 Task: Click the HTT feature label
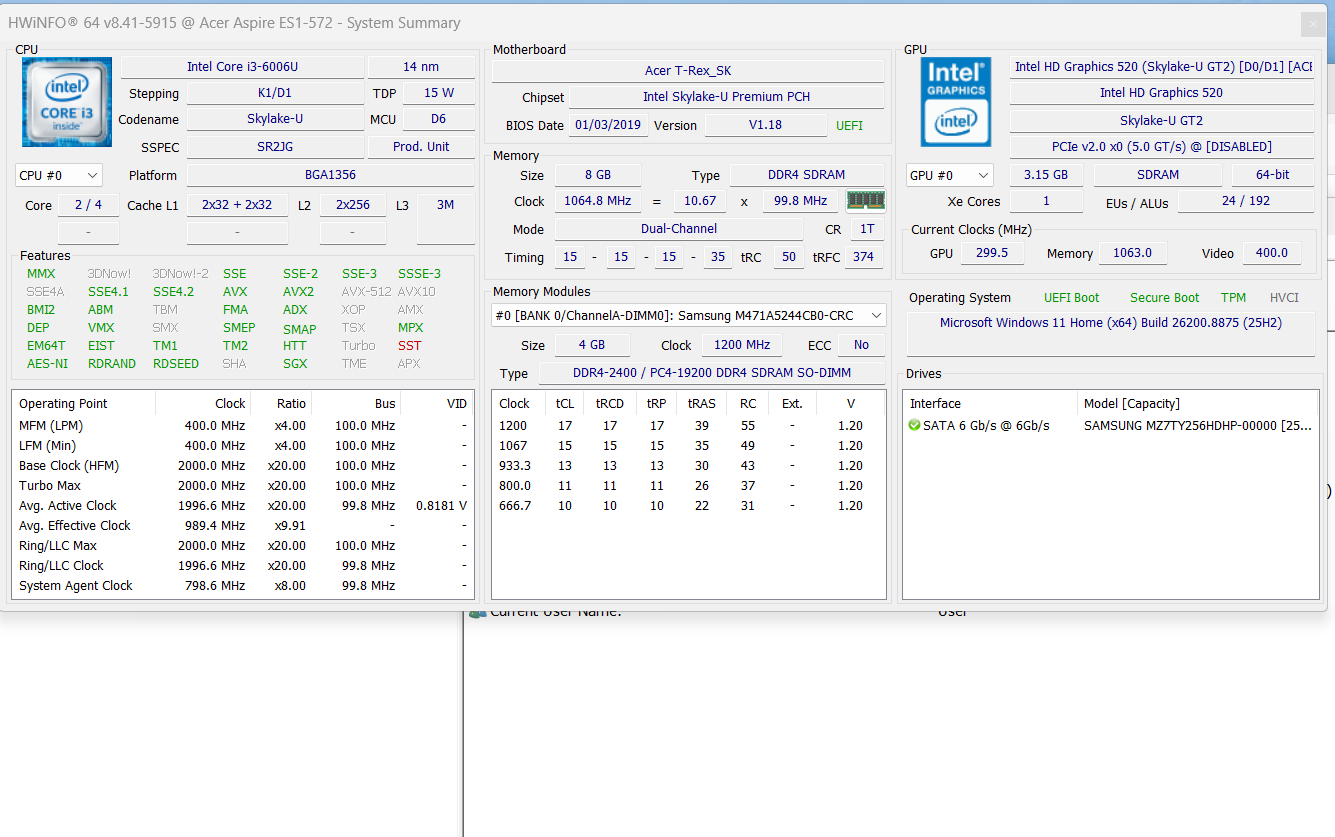[294, 346]
